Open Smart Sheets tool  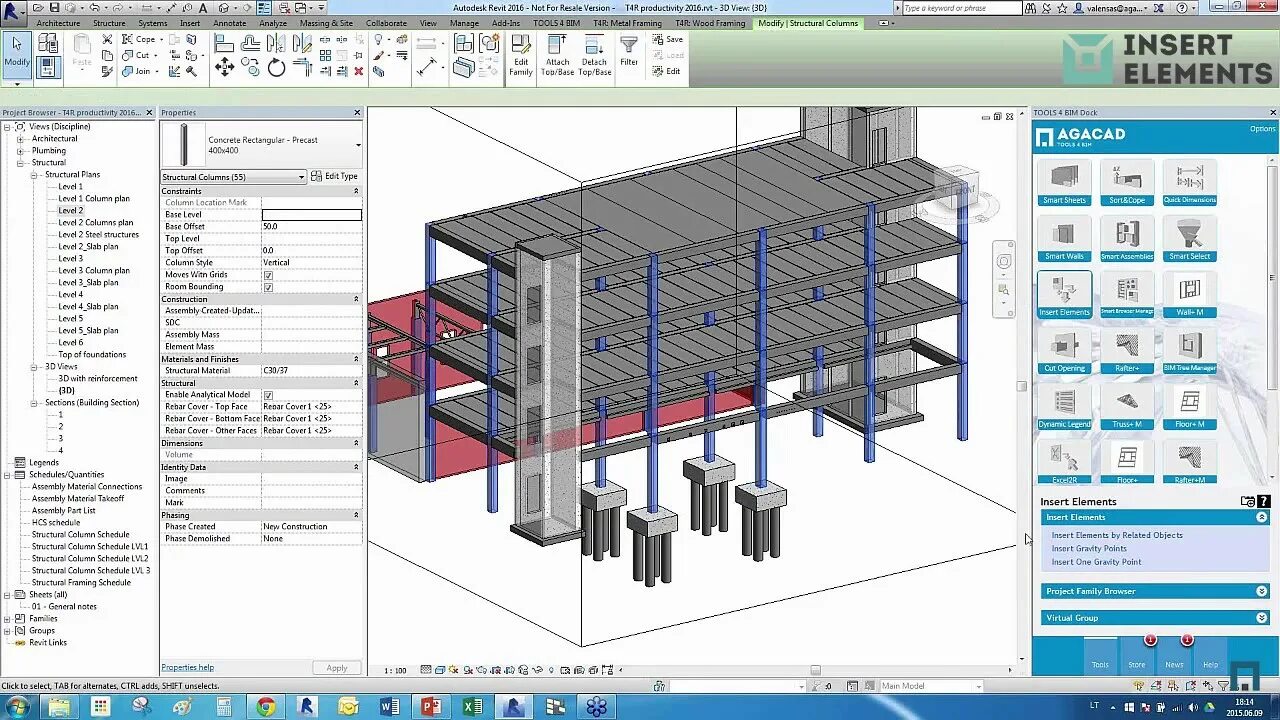tap(1064, 183)
